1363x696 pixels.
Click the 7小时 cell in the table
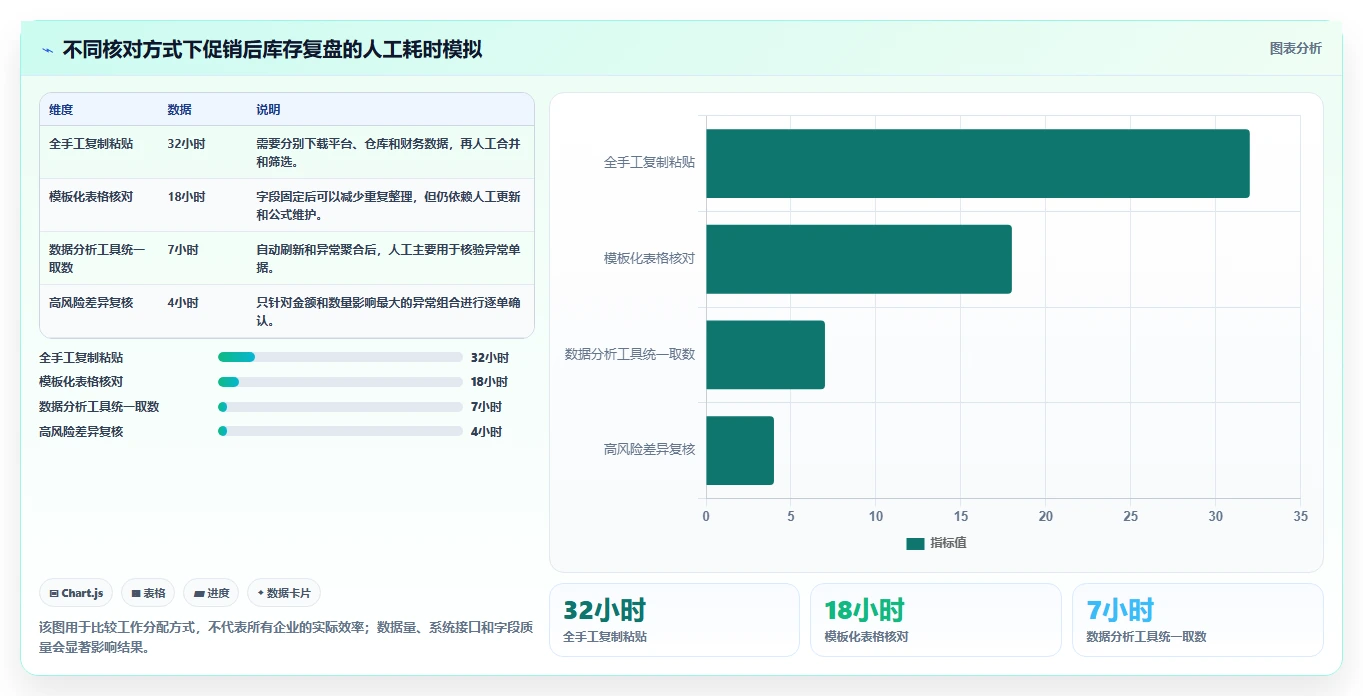pos(183,250)
